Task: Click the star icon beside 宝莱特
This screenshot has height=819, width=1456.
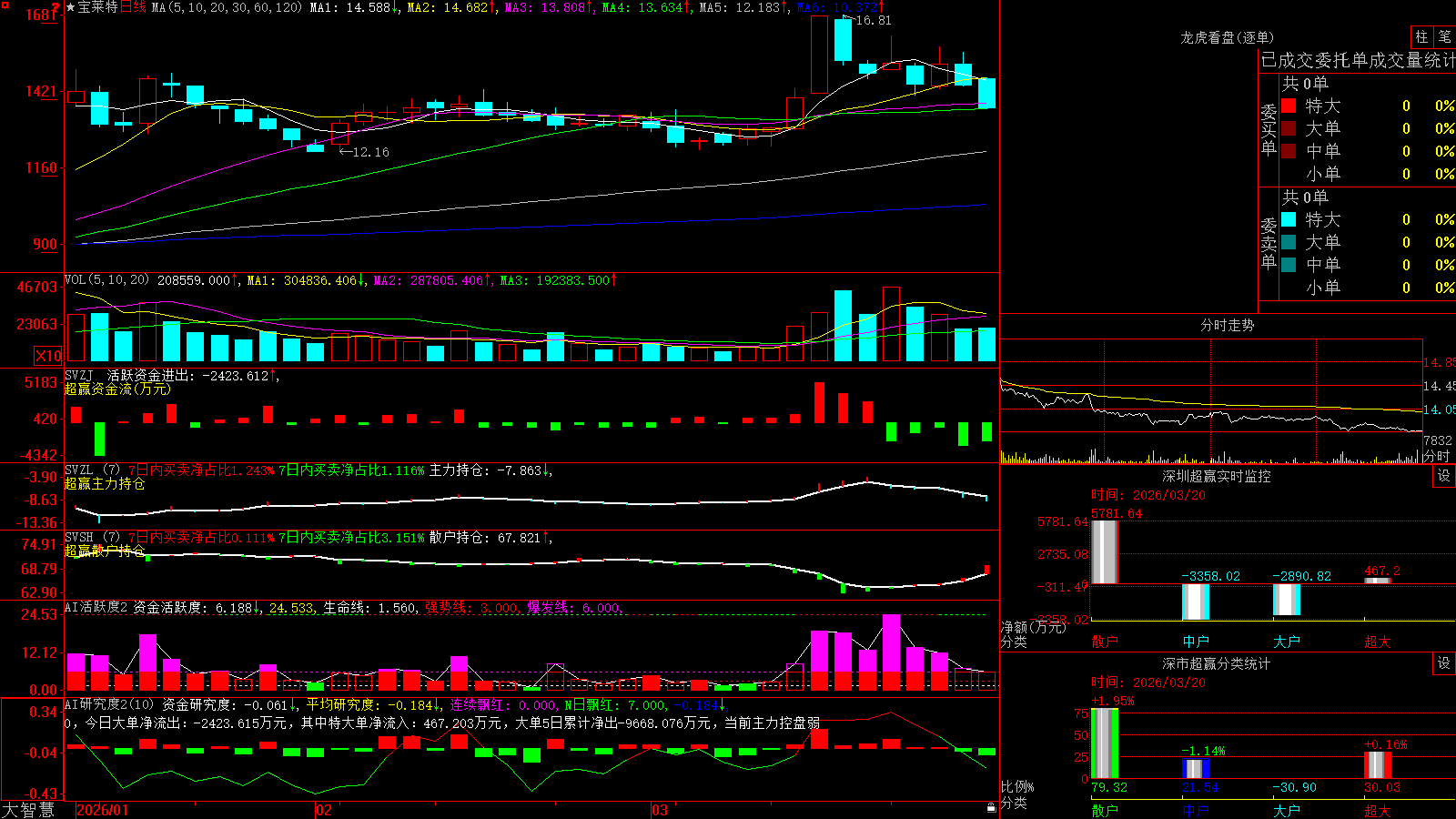Action: [70, 7]
